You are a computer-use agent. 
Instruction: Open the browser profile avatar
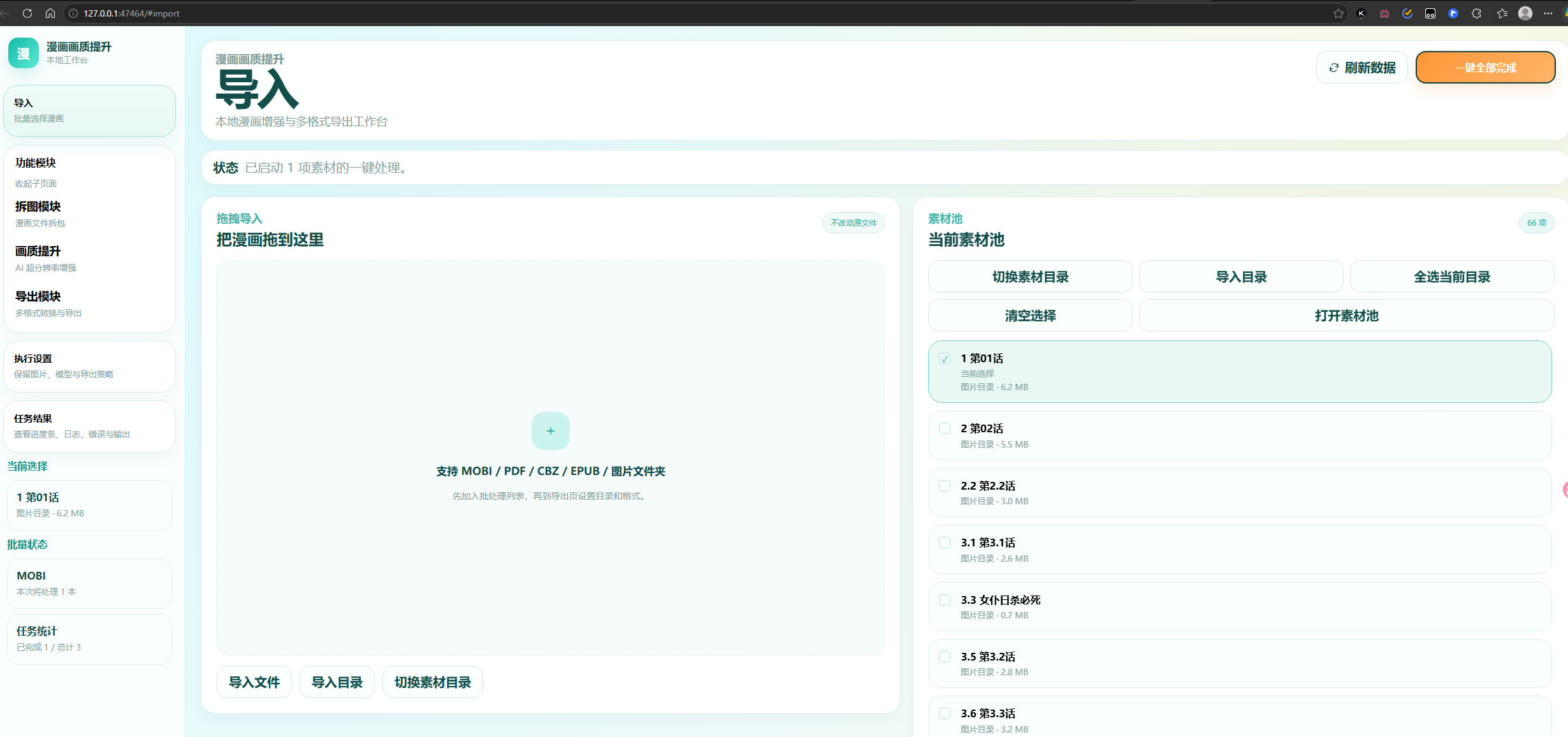click(1525, 13)
